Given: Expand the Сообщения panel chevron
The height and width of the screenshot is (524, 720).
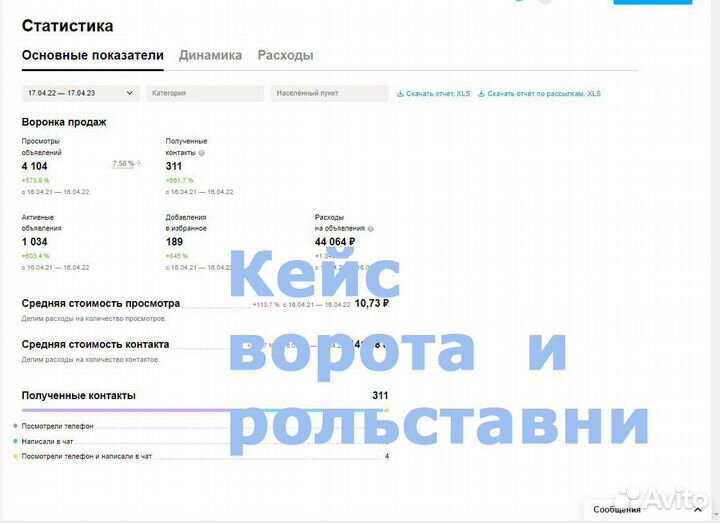Looking at the screenshot, I should [698, 510].
